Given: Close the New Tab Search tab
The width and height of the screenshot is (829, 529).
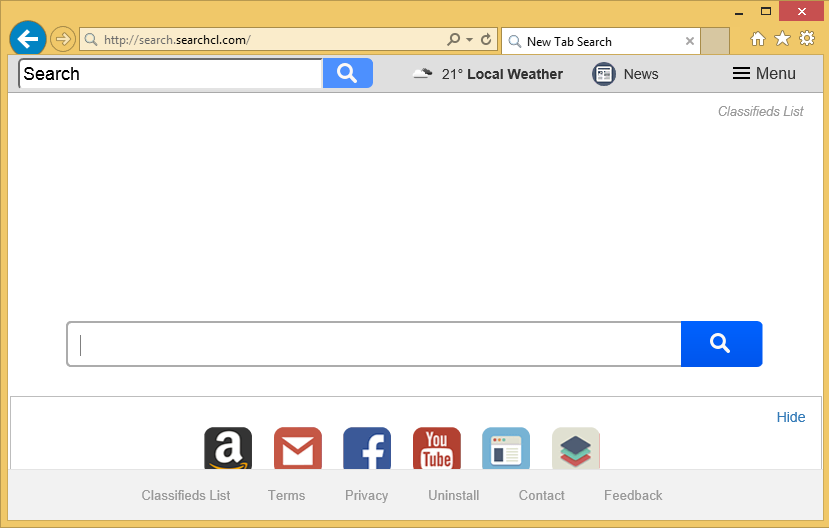Looking at the screenshot, I should [x=689, y=41].
